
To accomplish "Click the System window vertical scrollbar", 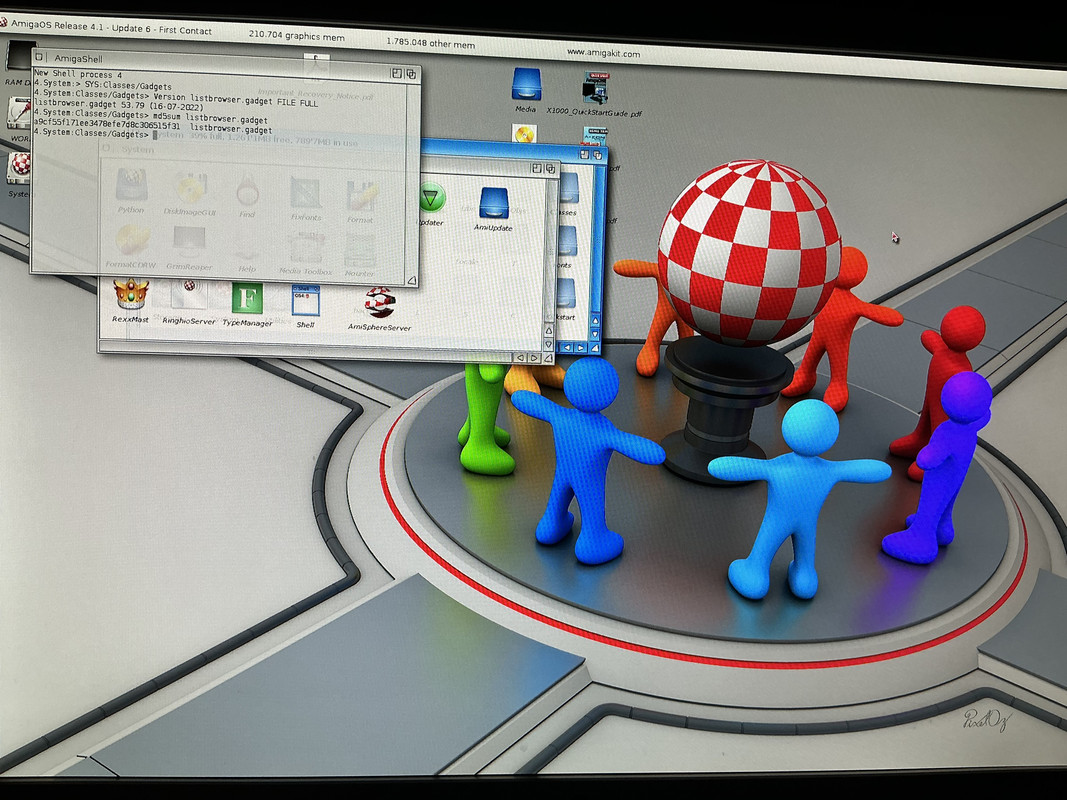I will (x=551, y=250).
